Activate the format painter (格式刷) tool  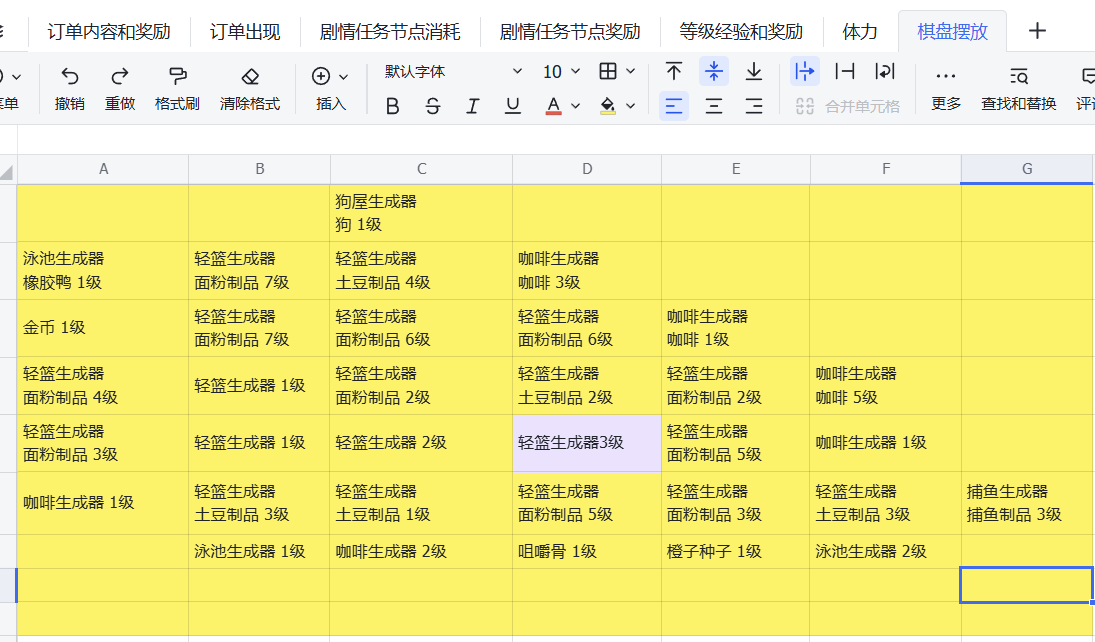coord(177,75)
